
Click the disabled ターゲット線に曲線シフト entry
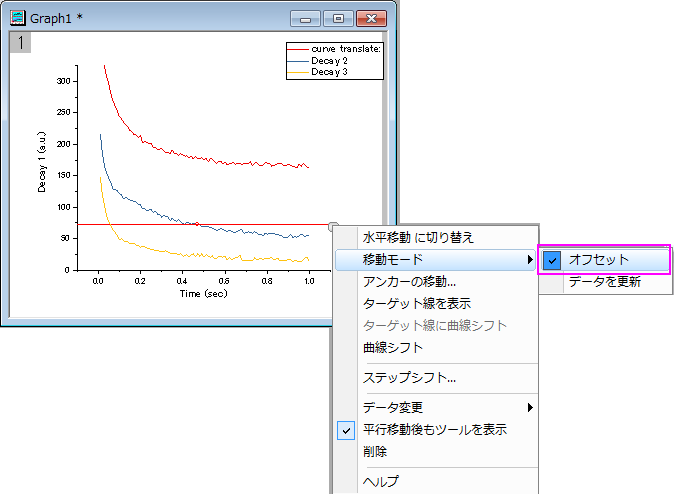point(435,325)
